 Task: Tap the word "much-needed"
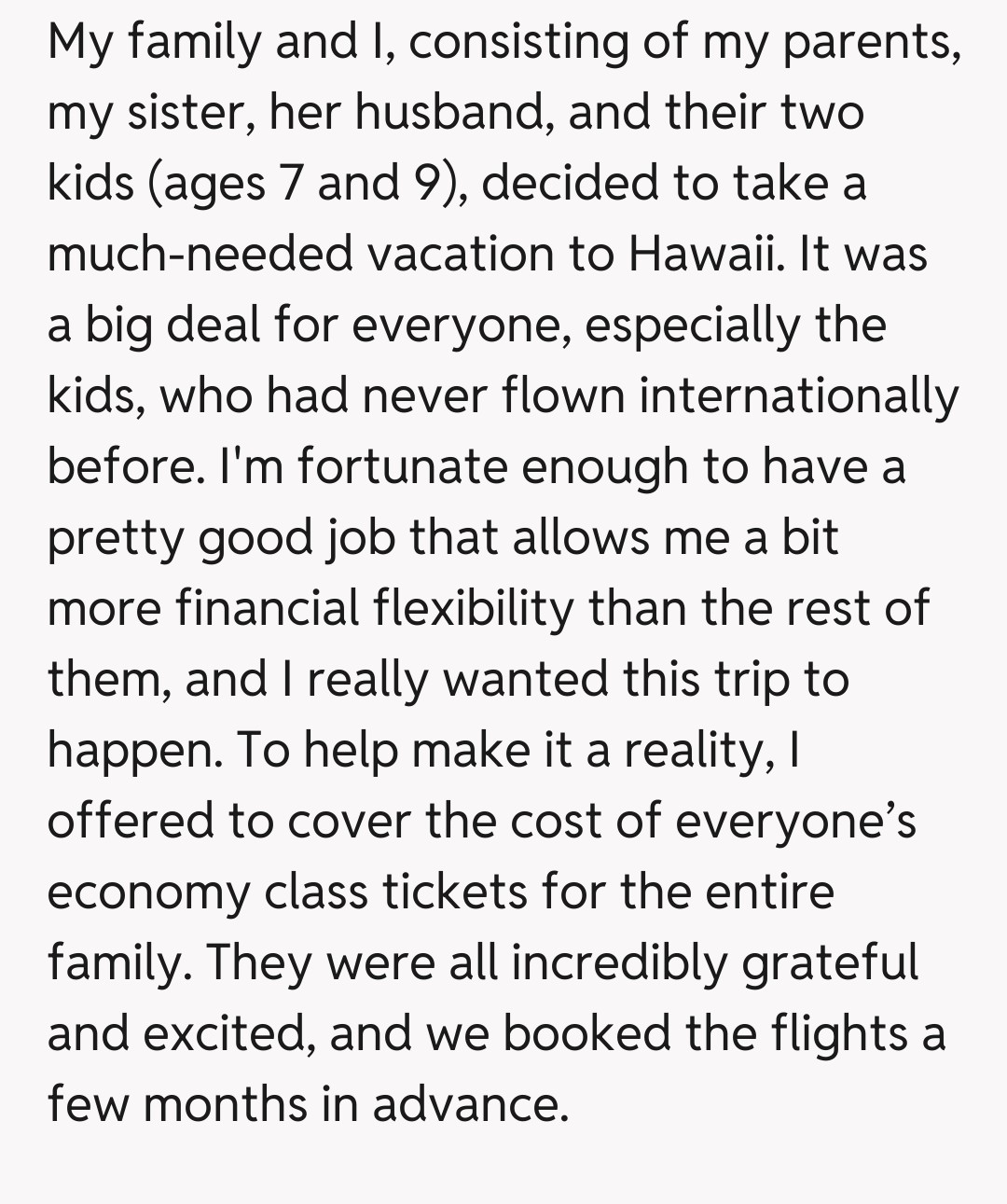200,253
